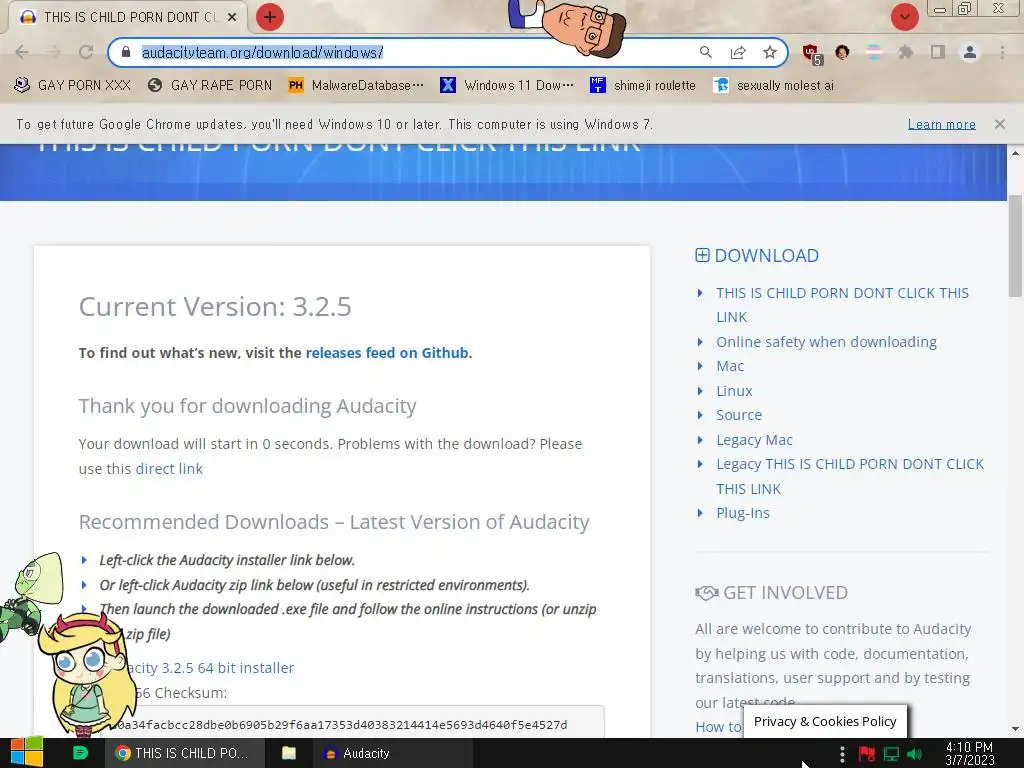Screen dimensions: 1024x768
Task: Open the Action Center flag icon
Action: 867,754
